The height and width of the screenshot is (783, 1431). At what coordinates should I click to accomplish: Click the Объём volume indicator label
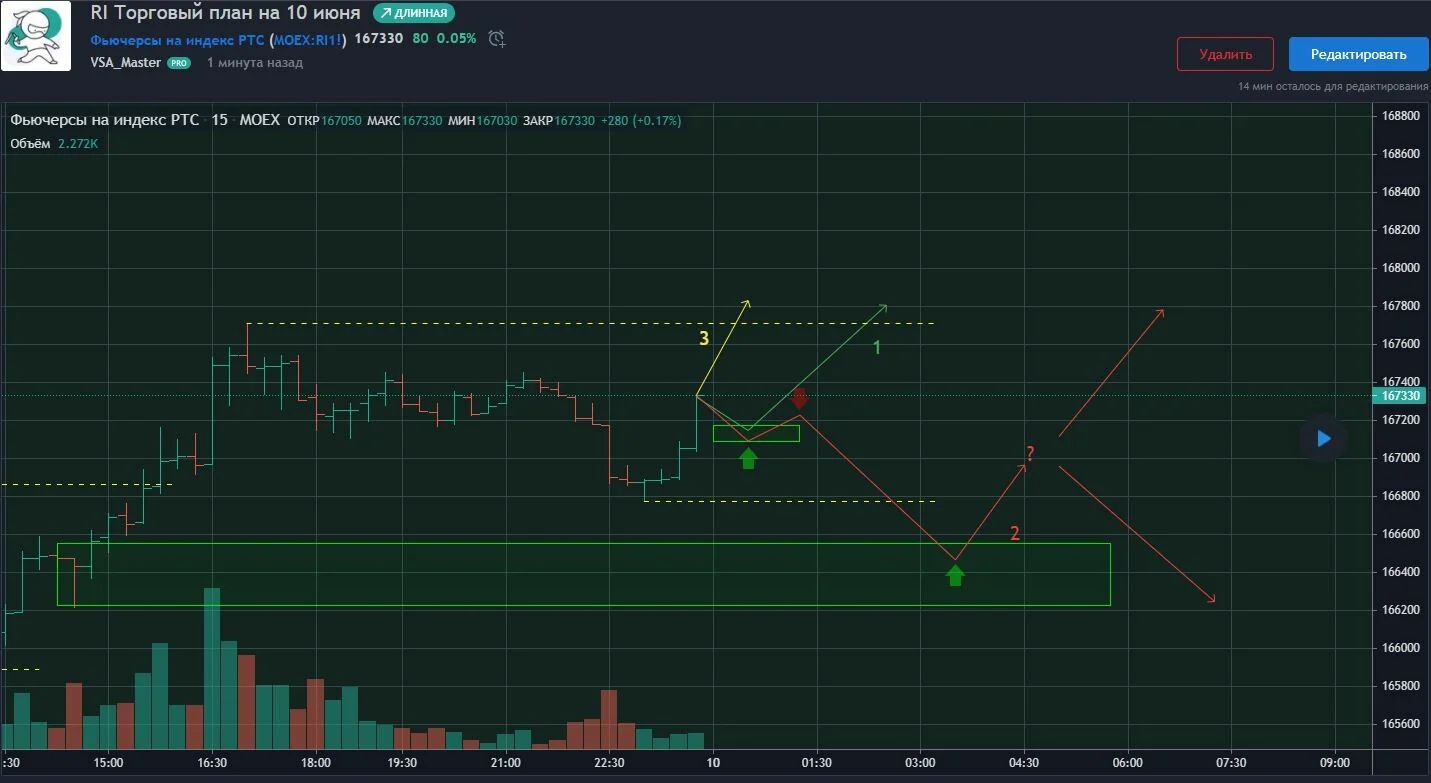point(30,144)
